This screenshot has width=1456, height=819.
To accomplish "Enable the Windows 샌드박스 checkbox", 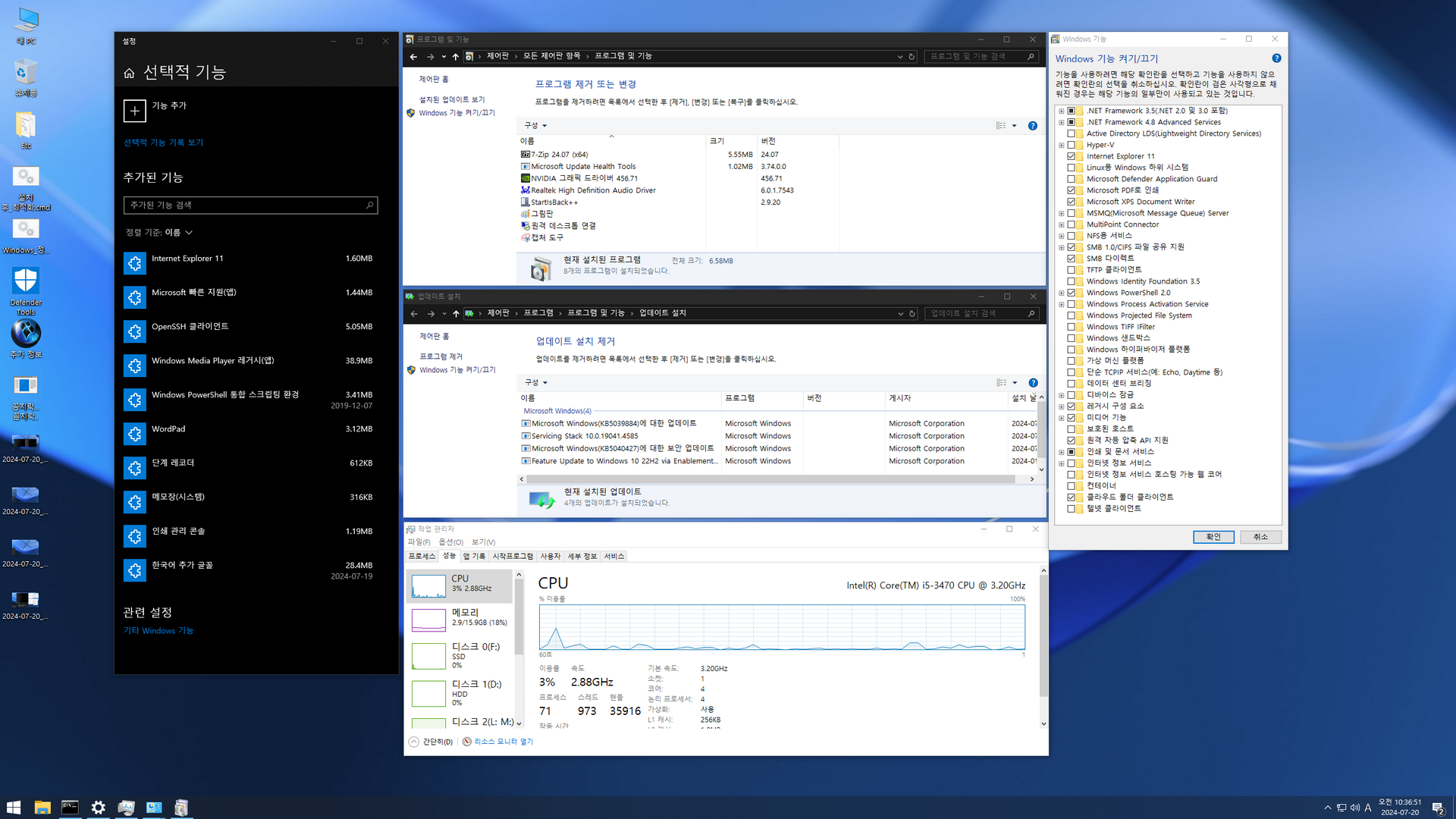I will [1072, 338].
